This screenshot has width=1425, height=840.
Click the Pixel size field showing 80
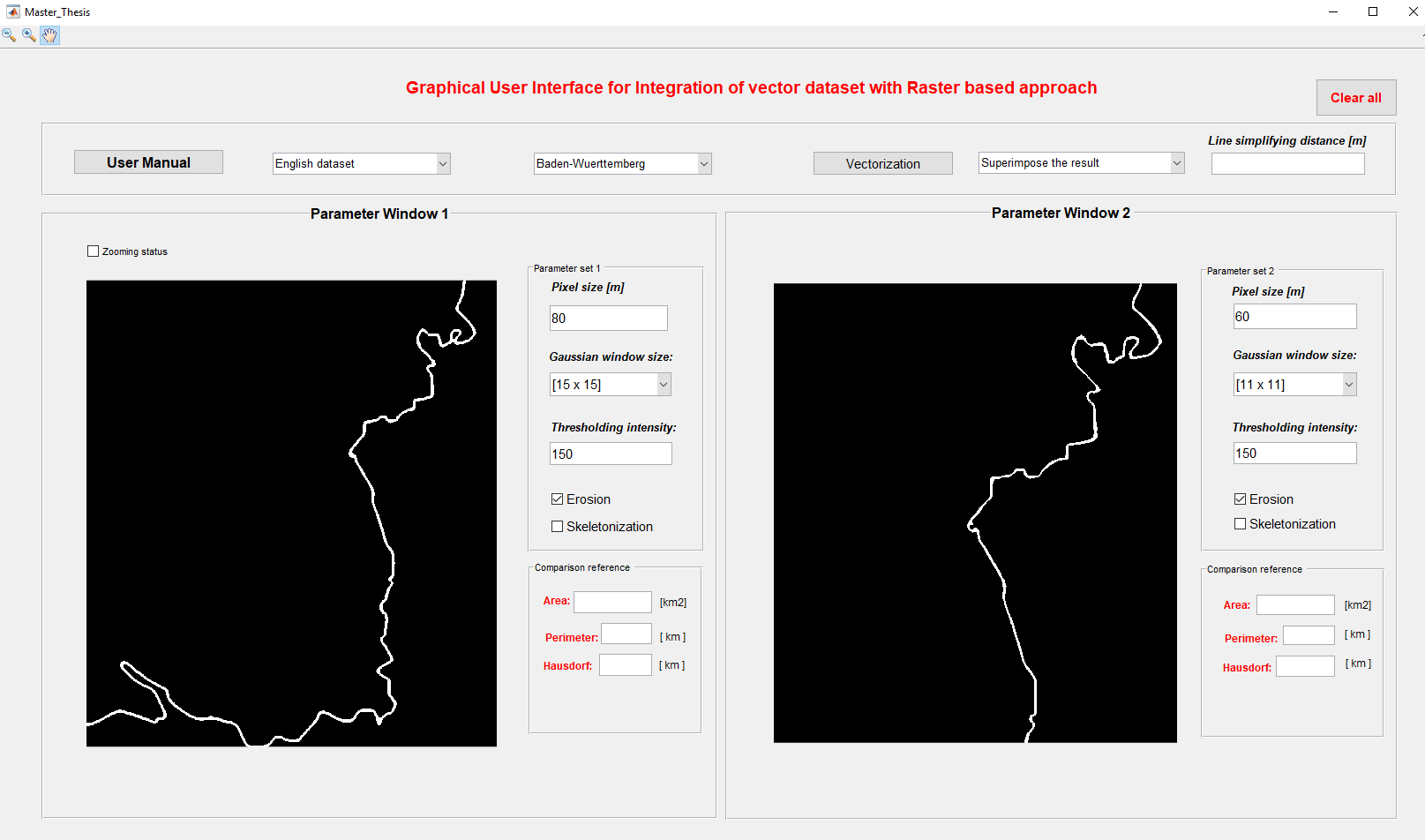tap(609, 318)
